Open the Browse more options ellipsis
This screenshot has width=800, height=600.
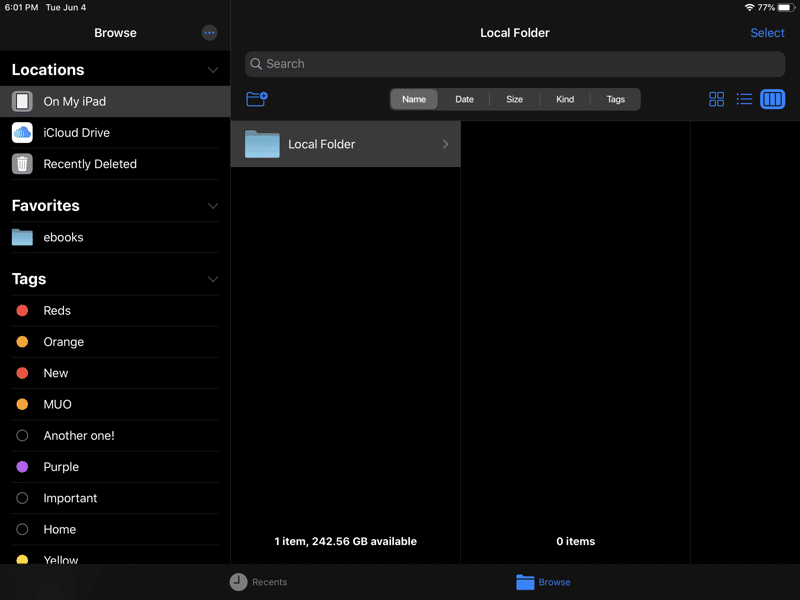[209, 33]
